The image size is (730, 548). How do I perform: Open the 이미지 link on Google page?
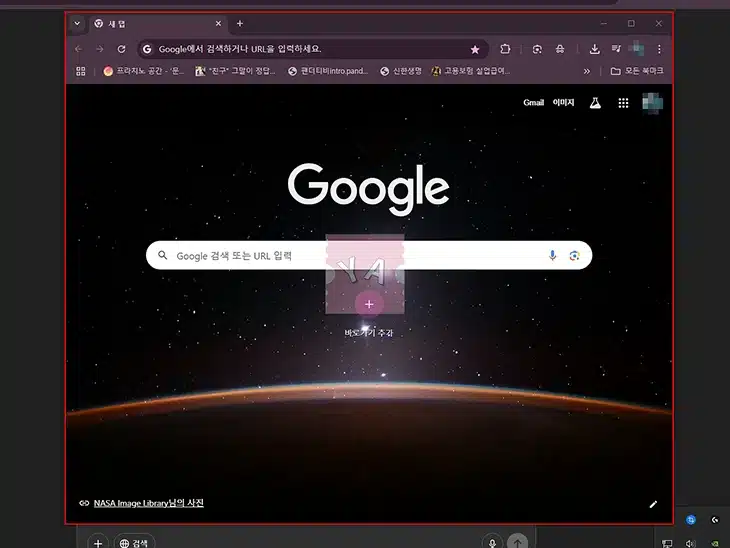(563, 102)
